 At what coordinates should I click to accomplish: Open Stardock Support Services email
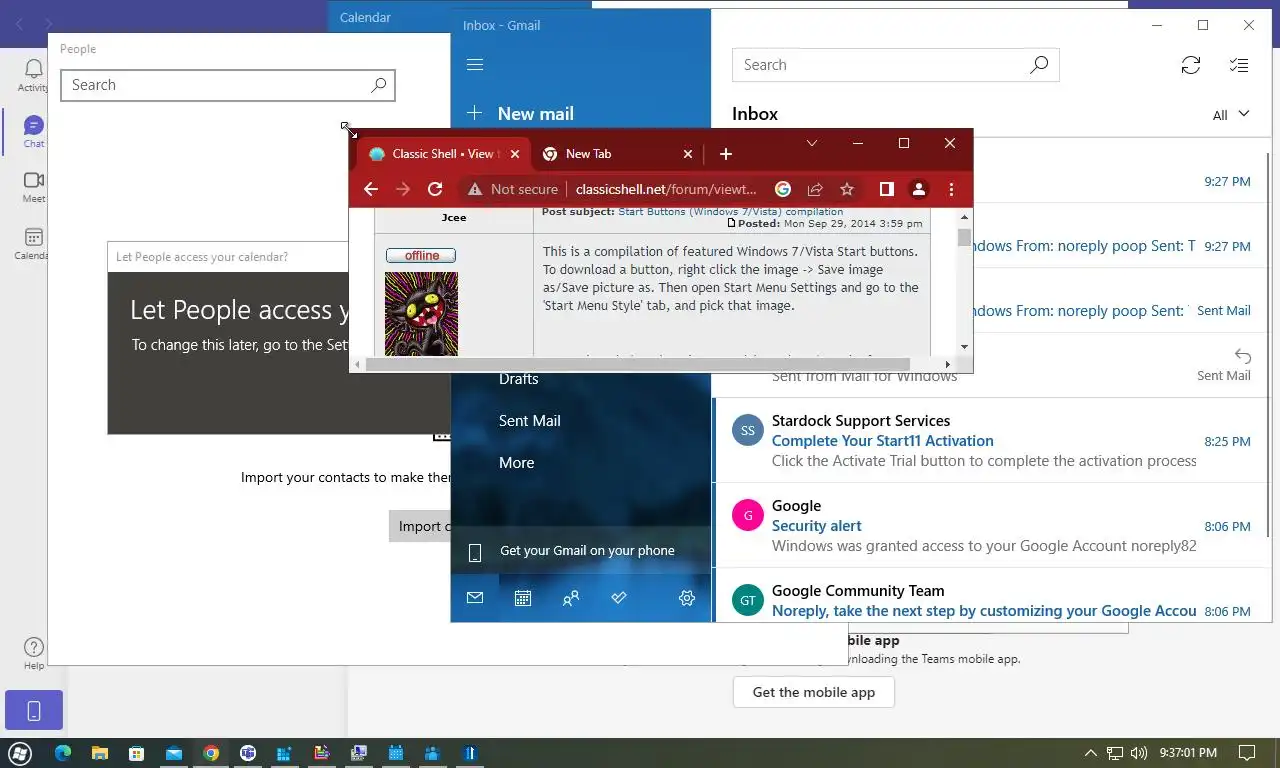pyautogui.click(x=992, y=441)
